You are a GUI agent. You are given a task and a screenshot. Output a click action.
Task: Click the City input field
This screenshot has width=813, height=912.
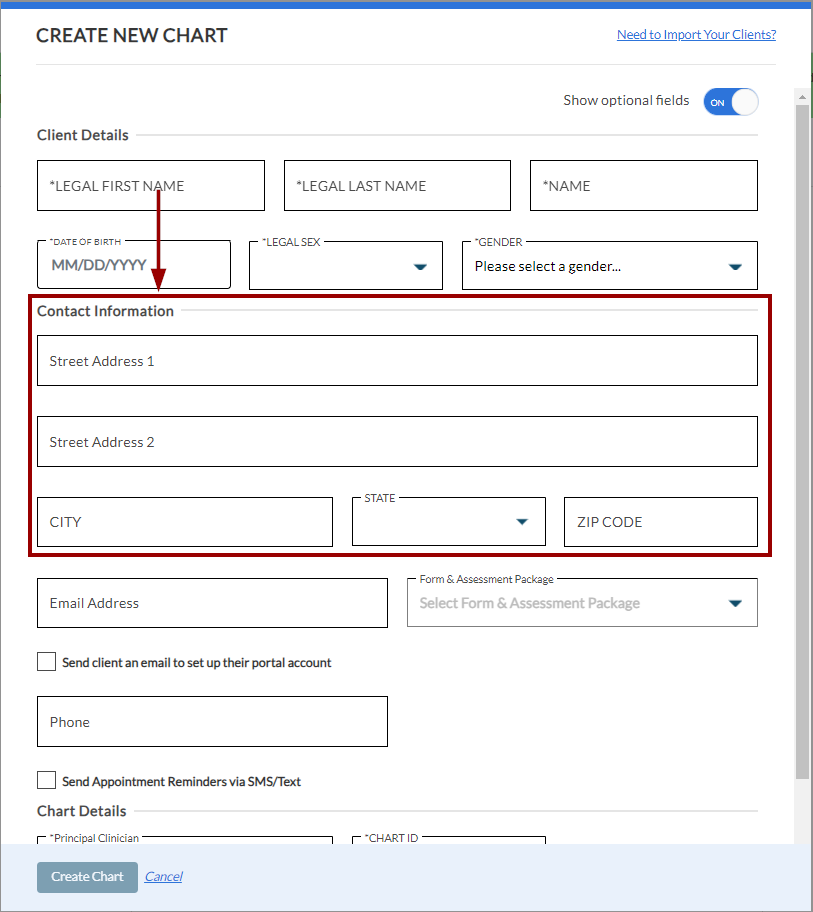tap(184, 522)
